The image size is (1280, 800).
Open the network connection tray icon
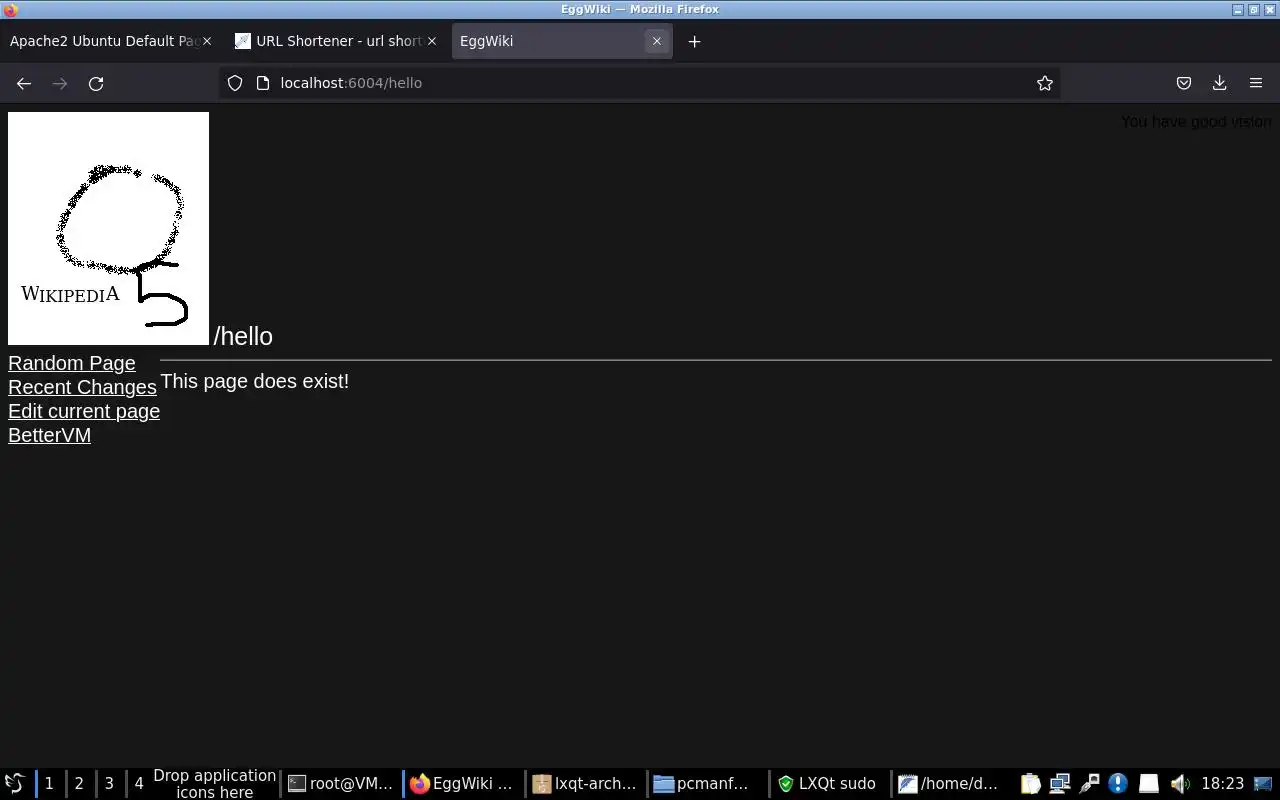[1060, 784]
